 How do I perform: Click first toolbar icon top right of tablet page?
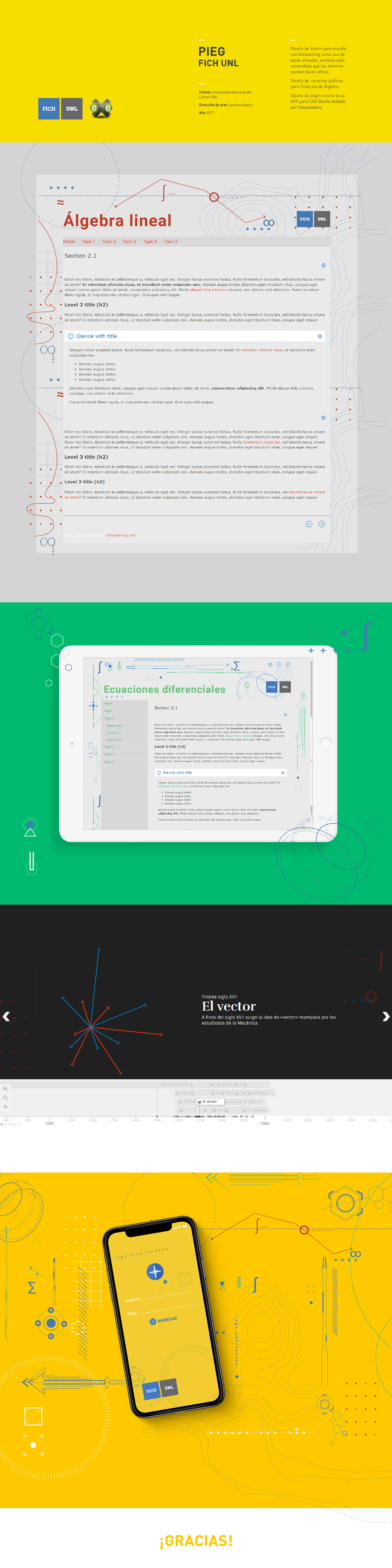tap(270, 665)
